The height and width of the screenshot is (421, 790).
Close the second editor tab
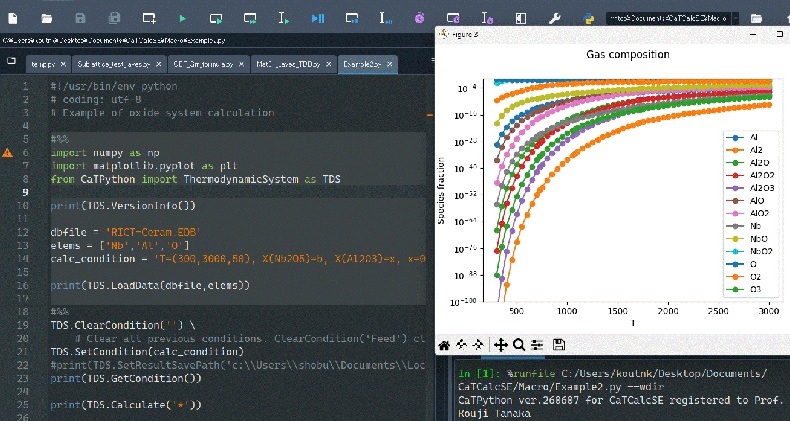pyautogui.click(x=158, y=64)
